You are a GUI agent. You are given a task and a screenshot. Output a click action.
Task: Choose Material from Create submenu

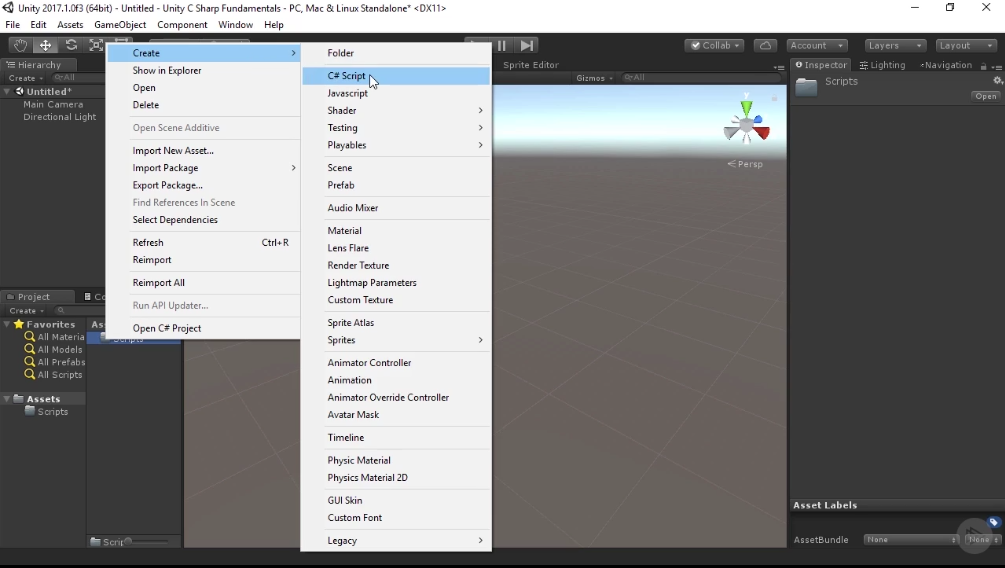coord(396,231)
